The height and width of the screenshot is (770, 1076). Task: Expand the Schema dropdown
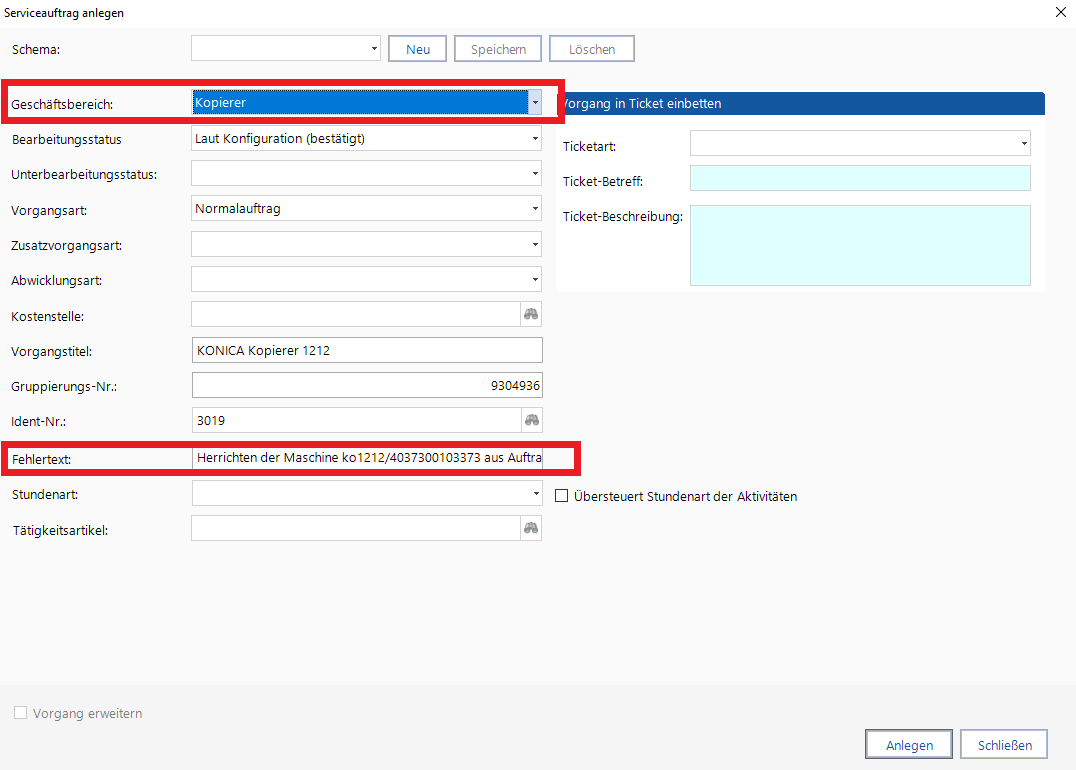(374, 48)
